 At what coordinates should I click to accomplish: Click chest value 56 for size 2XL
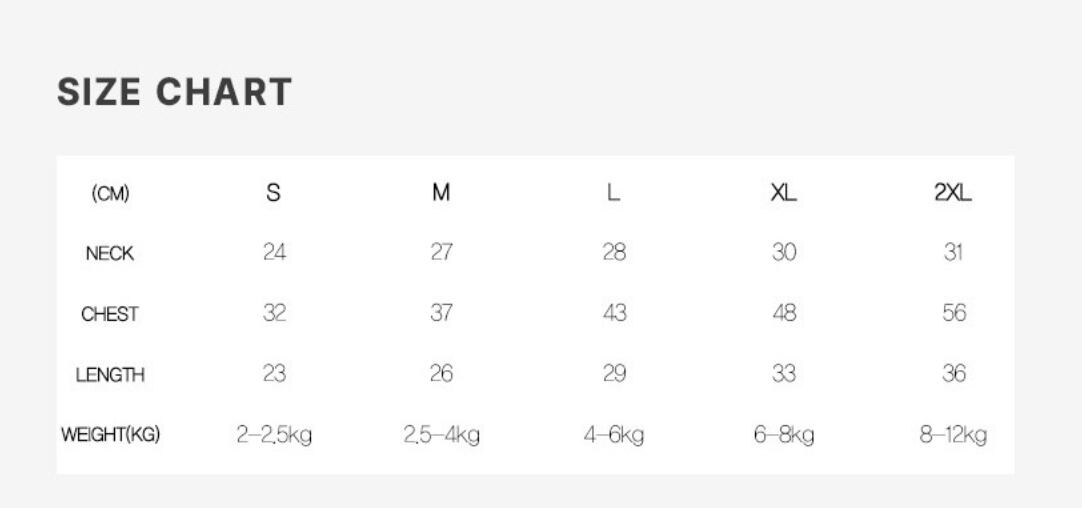click(x=954, y=313)
